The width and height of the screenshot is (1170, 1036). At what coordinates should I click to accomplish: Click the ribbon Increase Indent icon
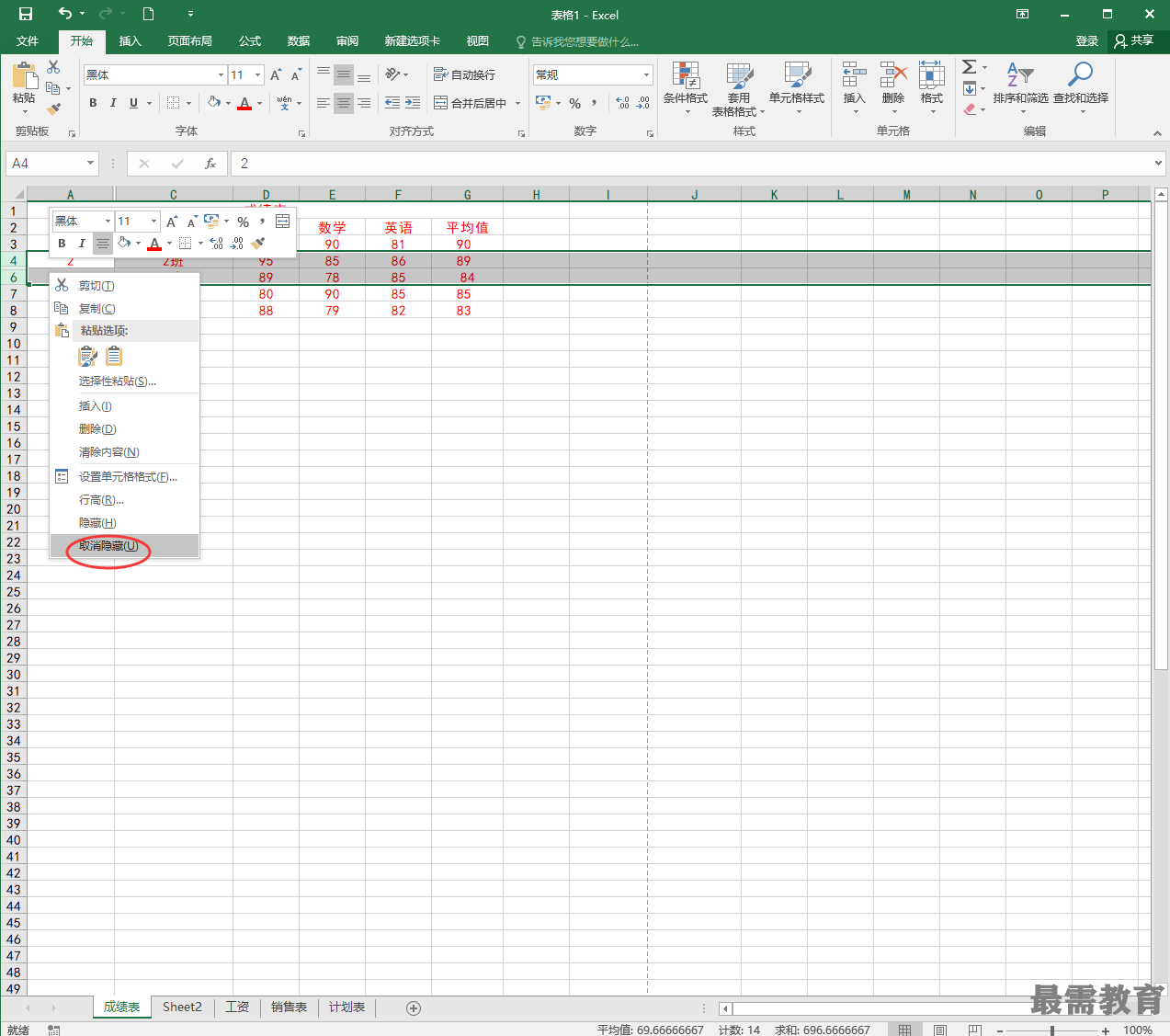point(413,103)
